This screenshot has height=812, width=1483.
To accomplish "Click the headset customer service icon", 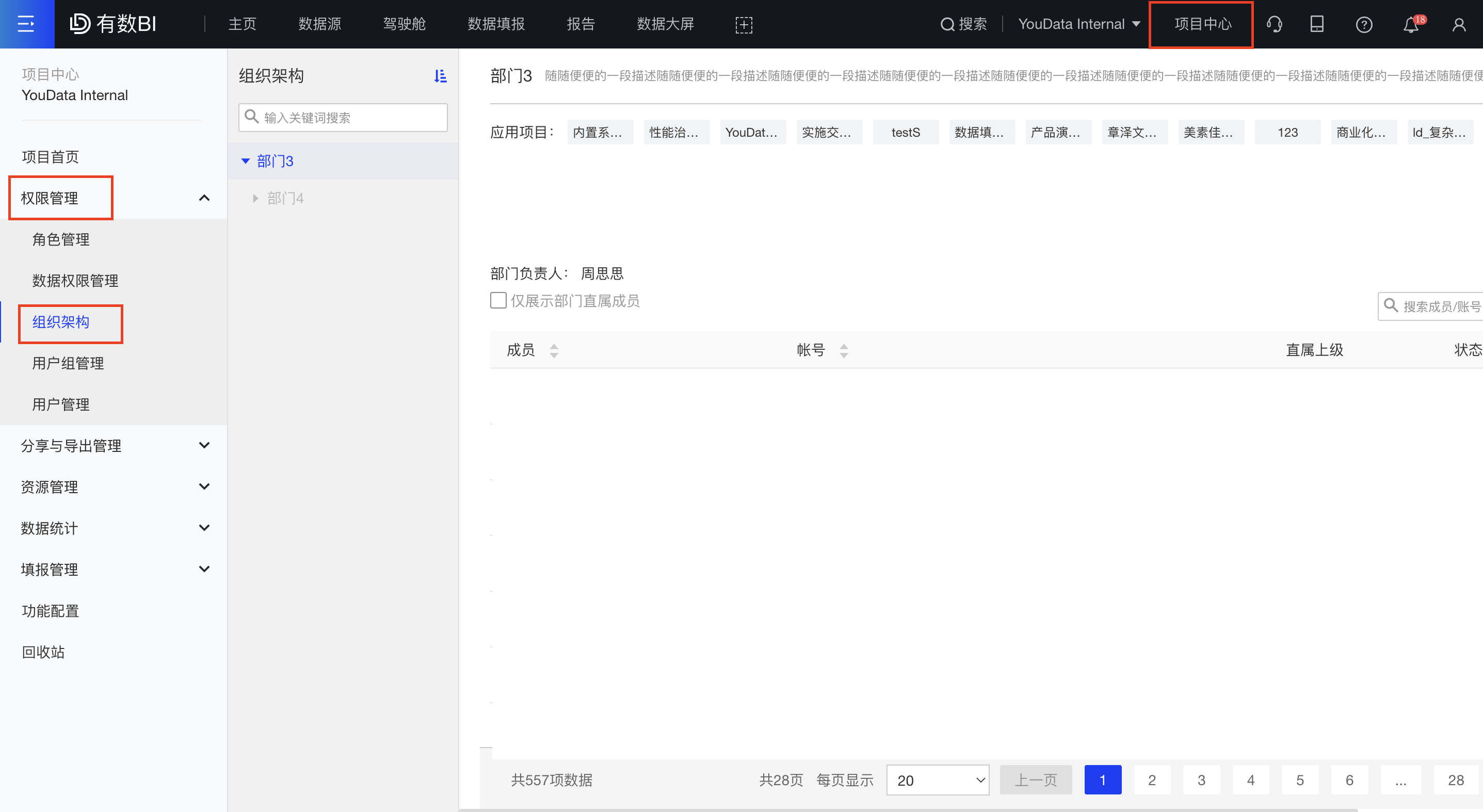I will coord(1274,24).
